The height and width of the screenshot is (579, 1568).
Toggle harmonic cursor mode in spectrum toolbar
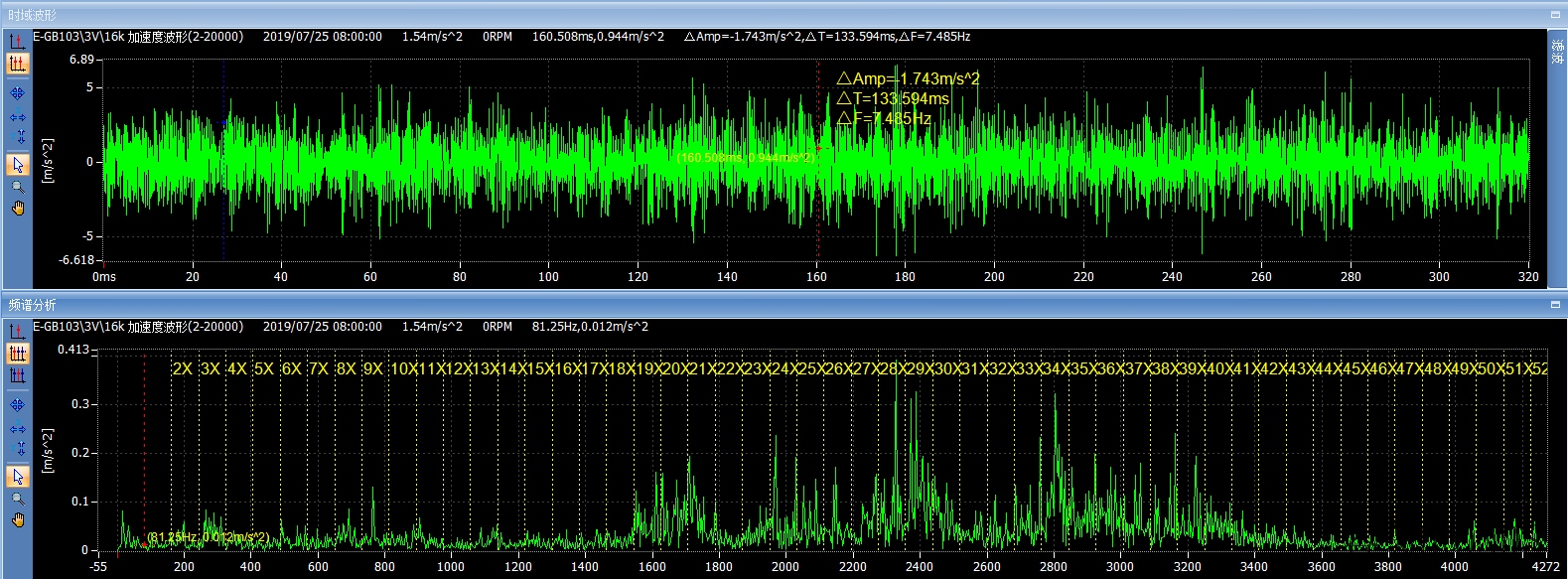(x=17, y=354)
